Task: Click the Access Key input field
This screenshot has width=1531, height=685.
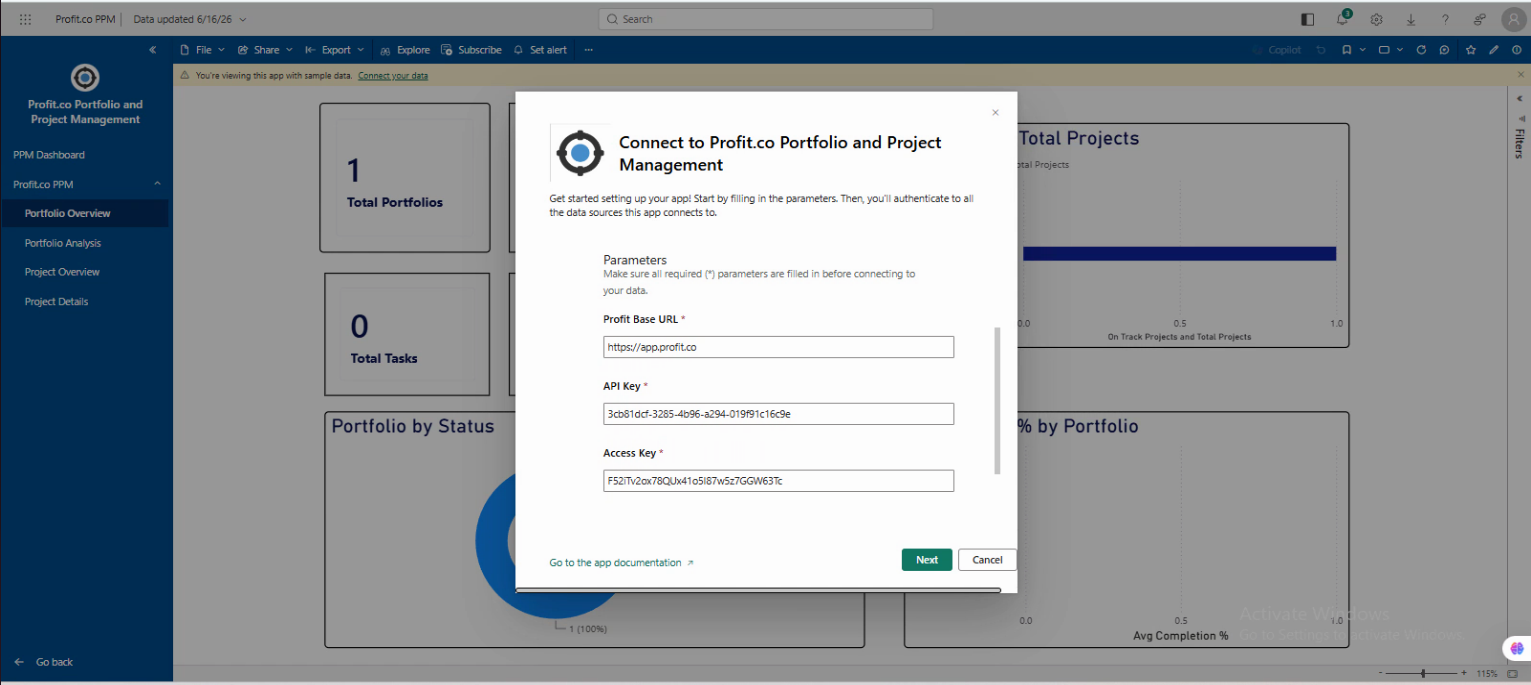Action: [x=778, y=481]
